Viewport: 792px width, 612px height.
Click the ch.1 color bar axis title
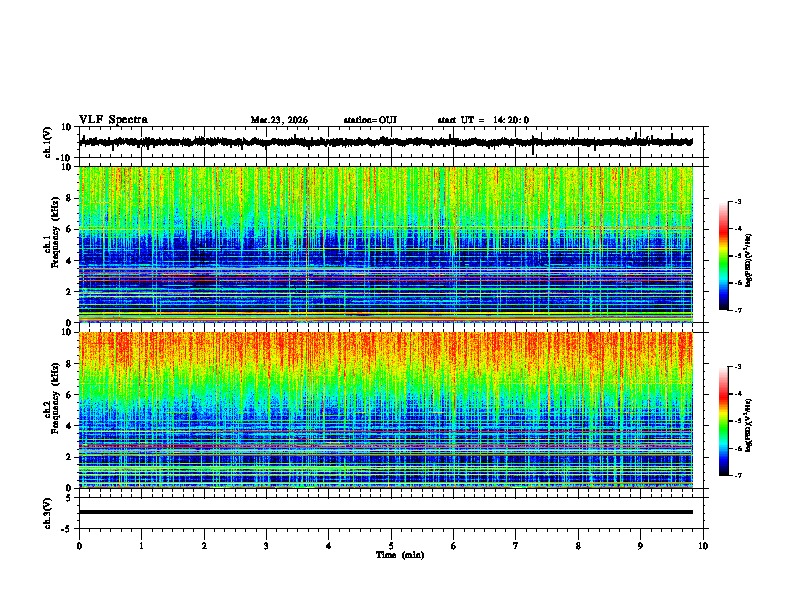749,261
